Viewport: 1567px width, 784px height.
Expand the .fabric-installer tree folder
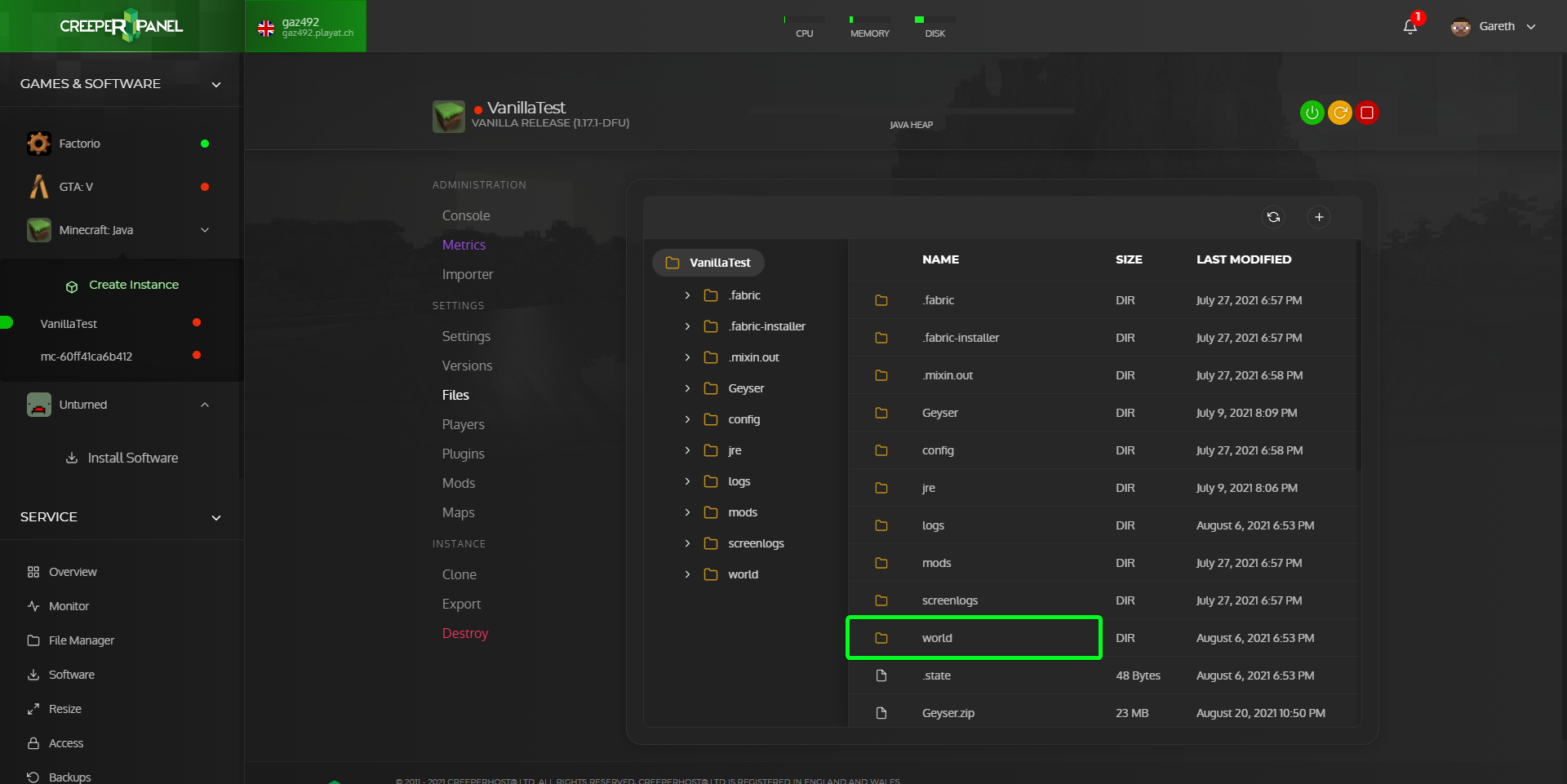pos(687,326)
